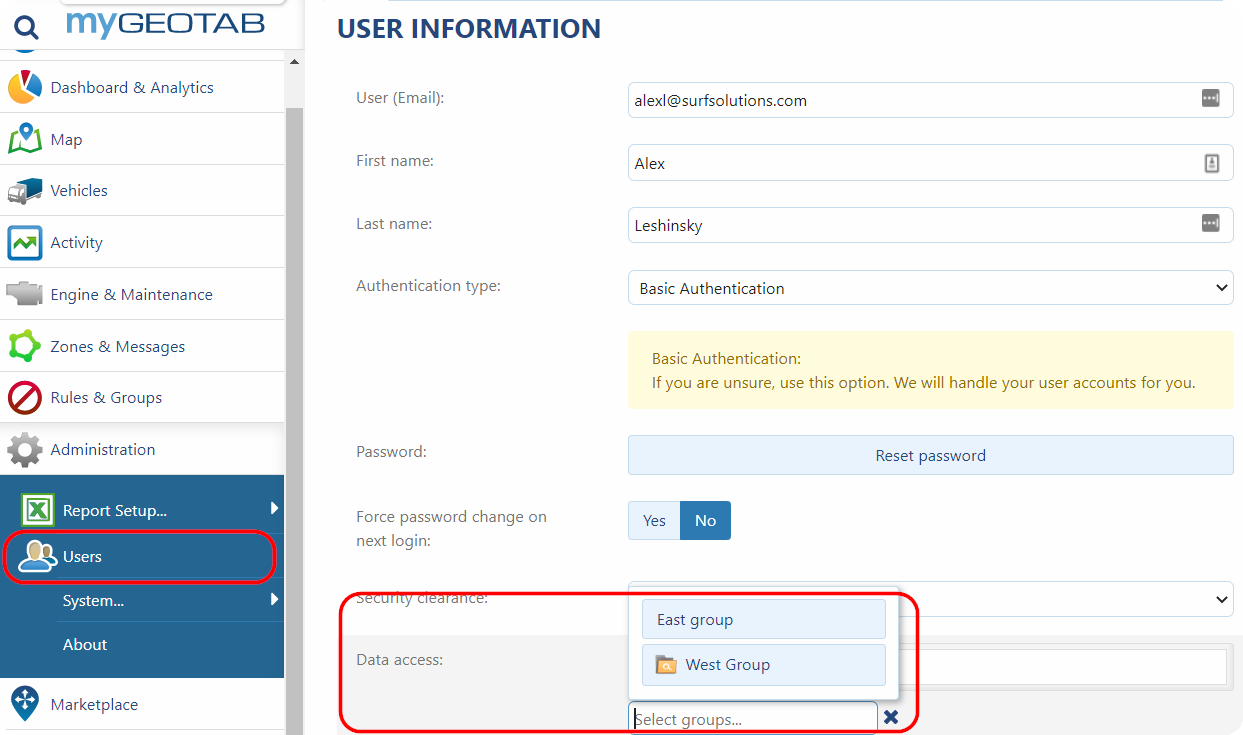Click the search magnifier icon
Viewport: 1243px width, 735px height.
tap(26, 25)
